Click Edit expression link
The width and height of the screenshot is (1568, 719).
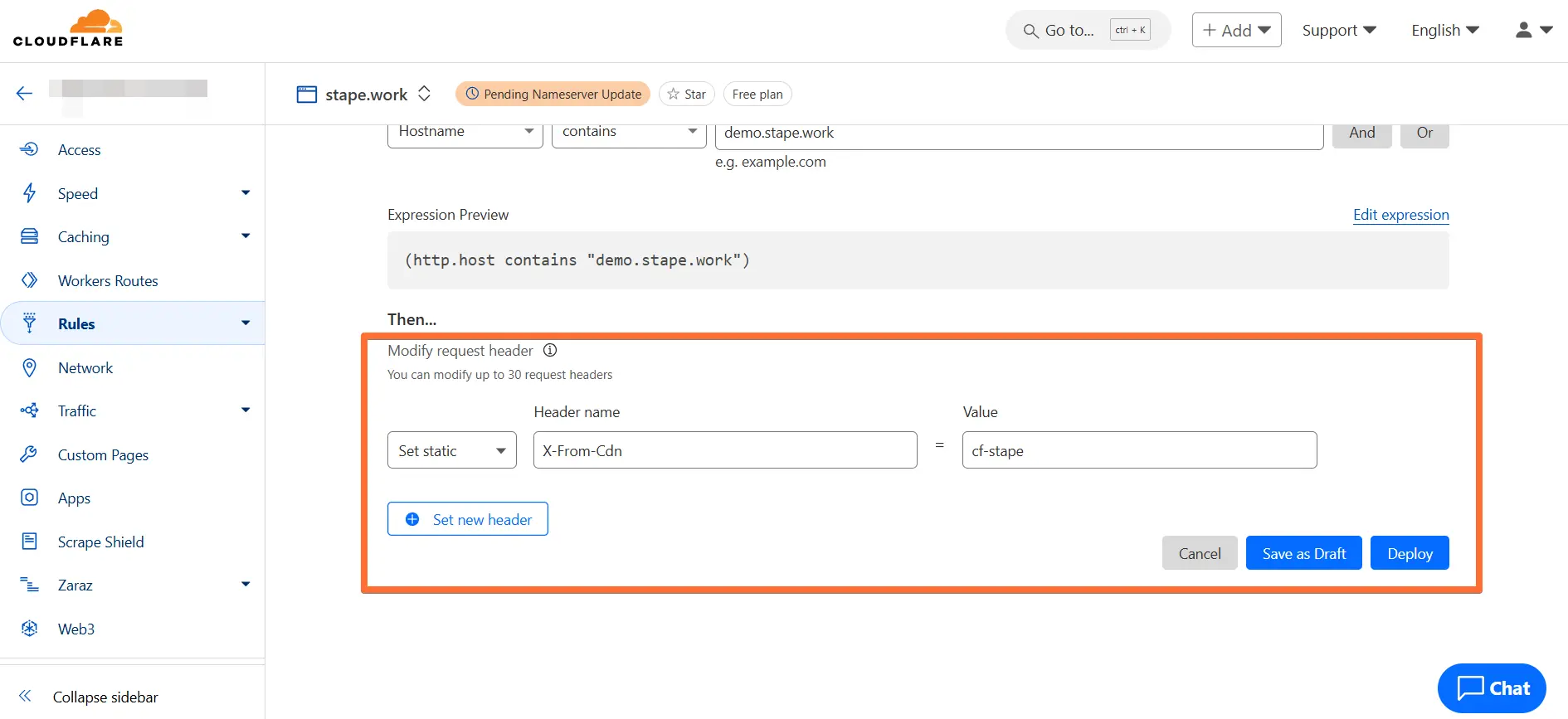[x=1400, y=215]
